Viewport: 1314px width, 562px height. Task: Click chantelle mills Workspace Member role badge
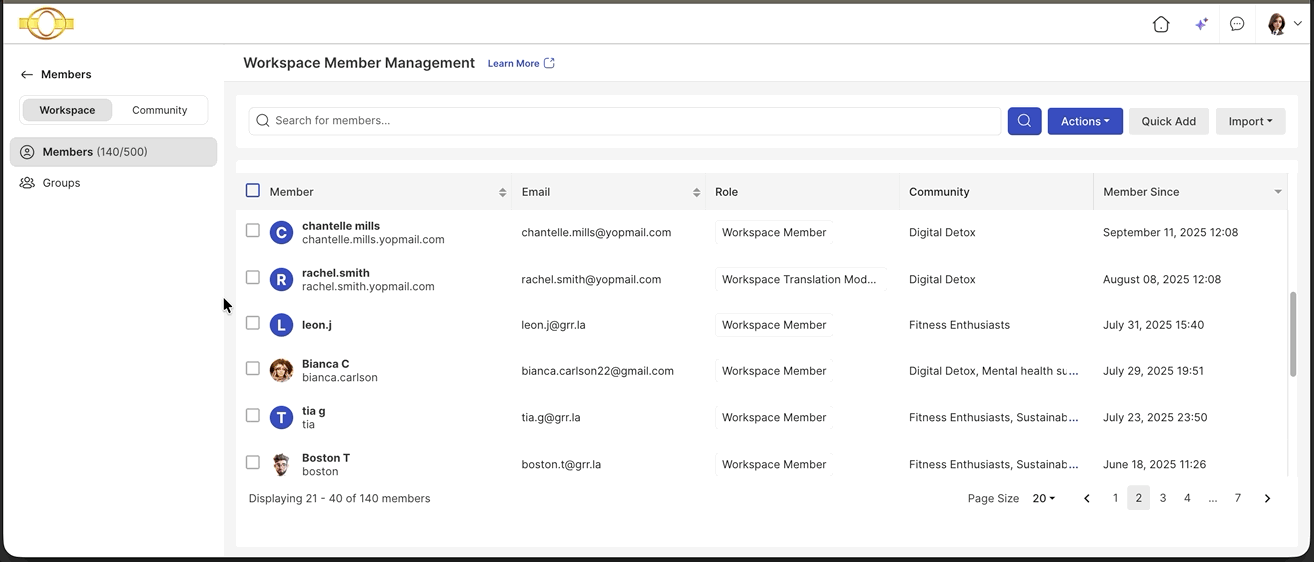coord(774,233)
